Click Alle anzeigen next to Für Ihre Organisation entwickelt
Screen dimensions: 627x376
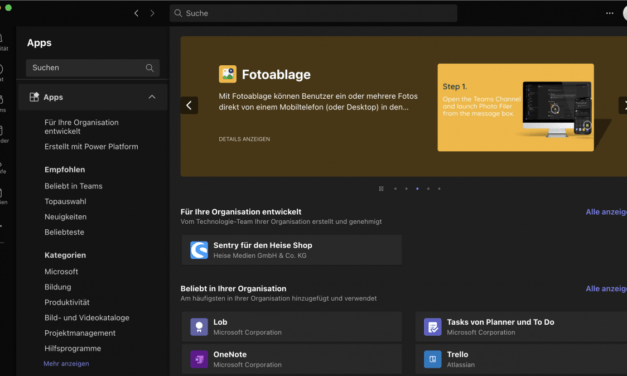tap(606, 212)
